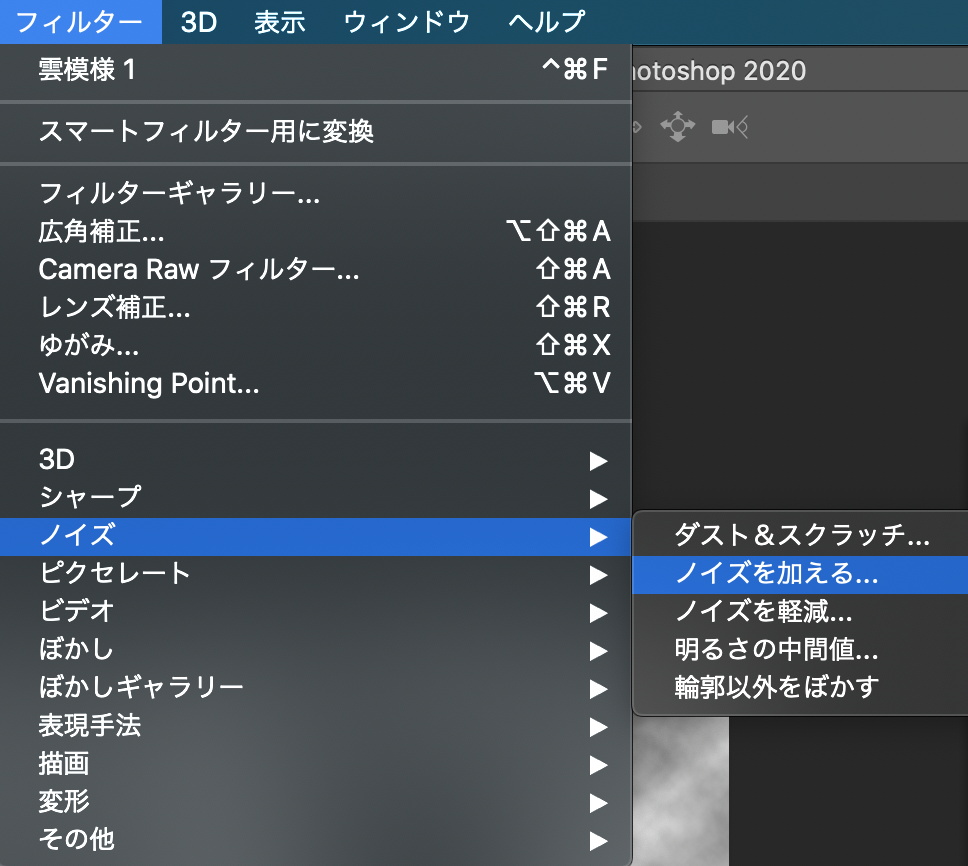Expand the シャープ submenu

[x=315, y=498]
